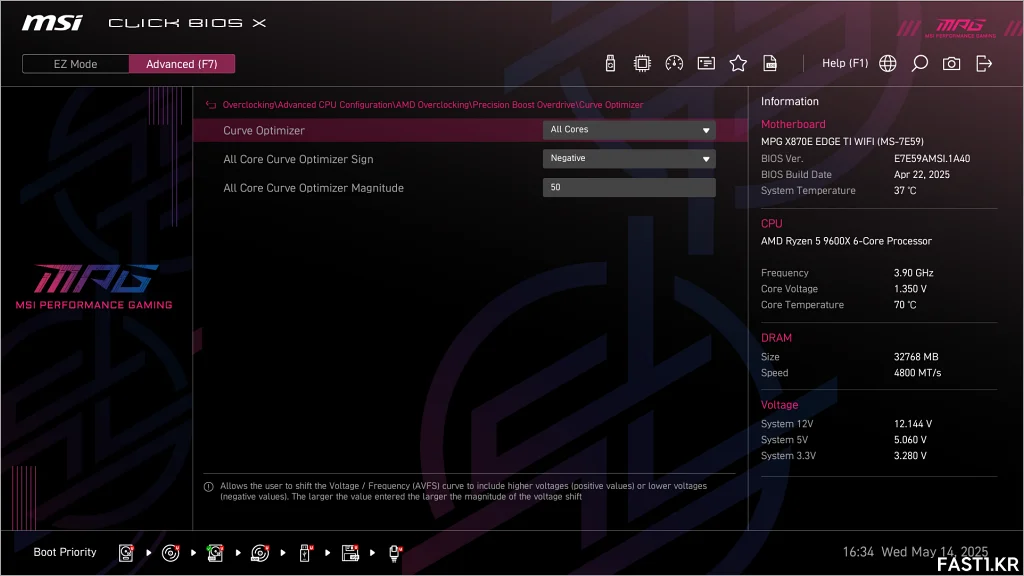The height and width of the screenshot is (576, 1024).
Task: Open the Curve Optimizer All Cores dropdown
Action: pyautogui.click(x=629, y=130)
